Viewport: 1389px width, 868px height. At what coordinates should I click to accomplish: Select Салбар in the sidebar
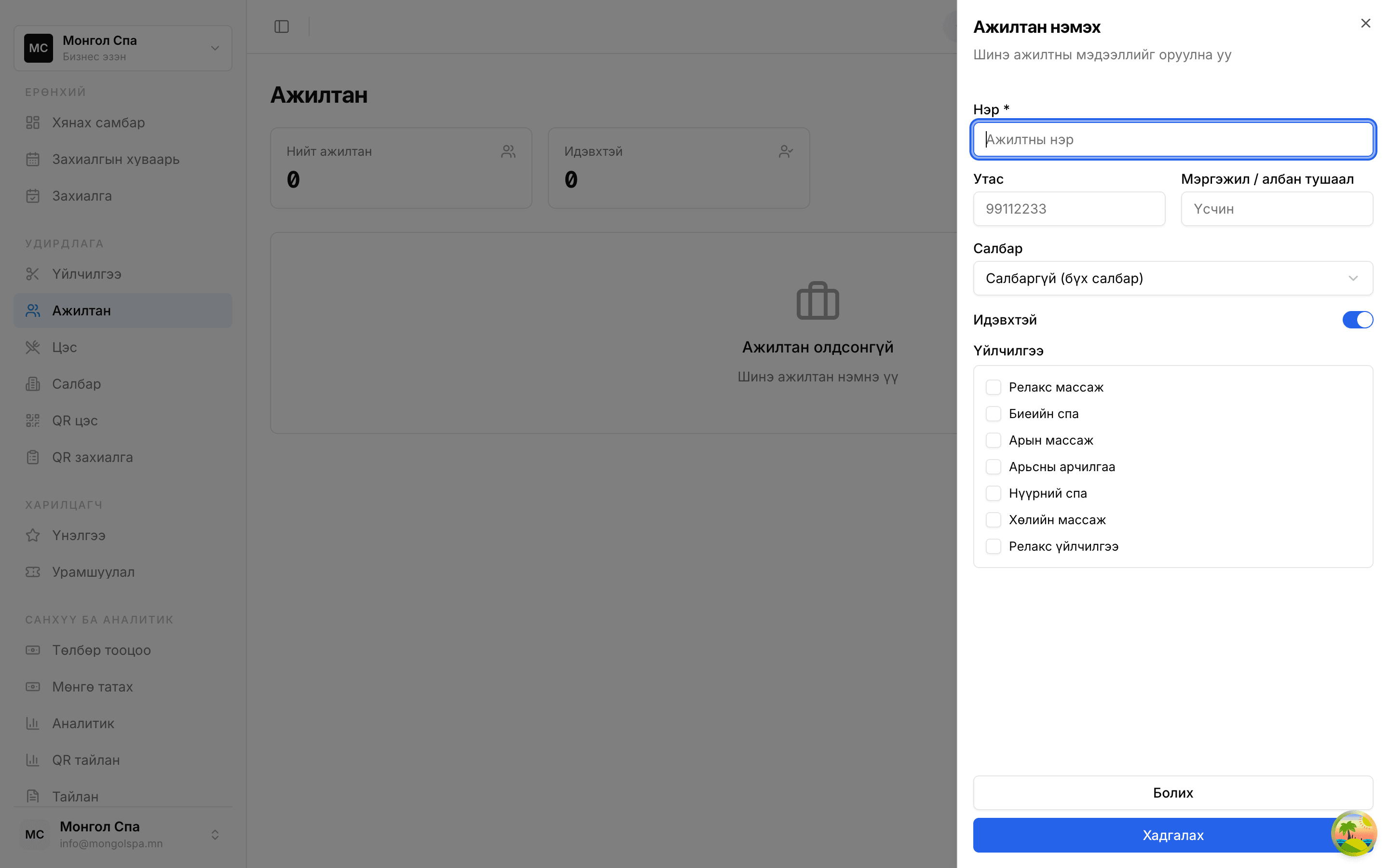pyautogui.click(x=123, y=384)
